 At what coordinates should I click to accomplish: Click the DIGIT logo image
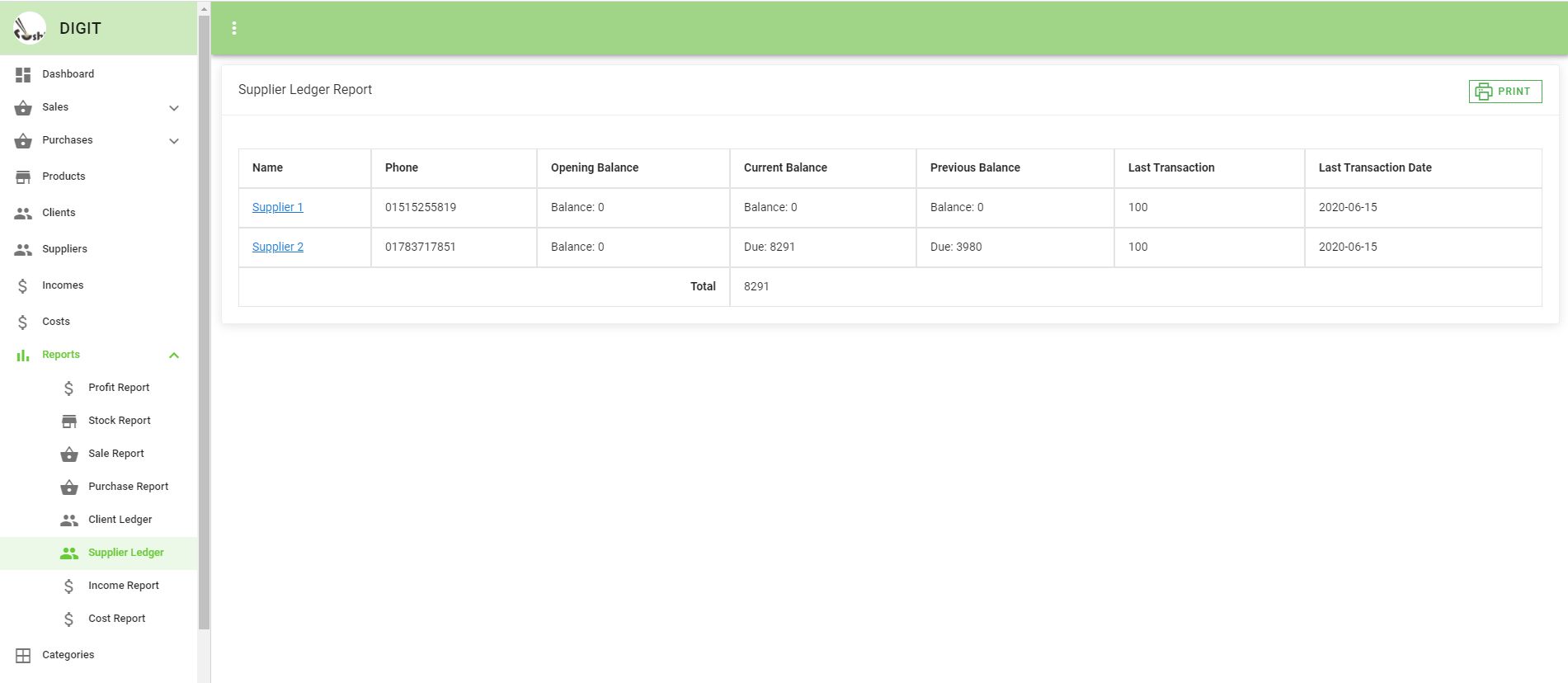(30, 28)
